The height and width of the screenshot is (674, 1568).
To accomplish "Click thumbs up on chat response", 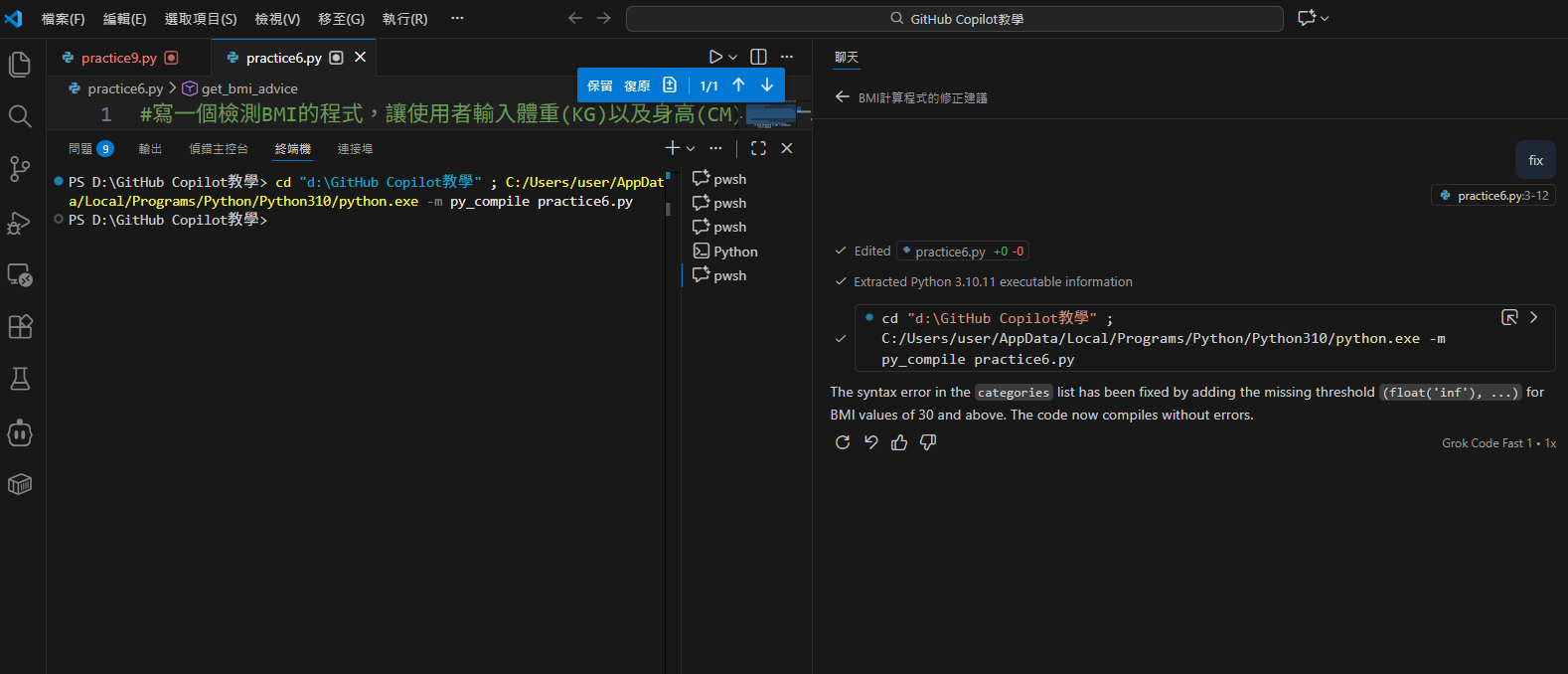I will coord(899,442).
